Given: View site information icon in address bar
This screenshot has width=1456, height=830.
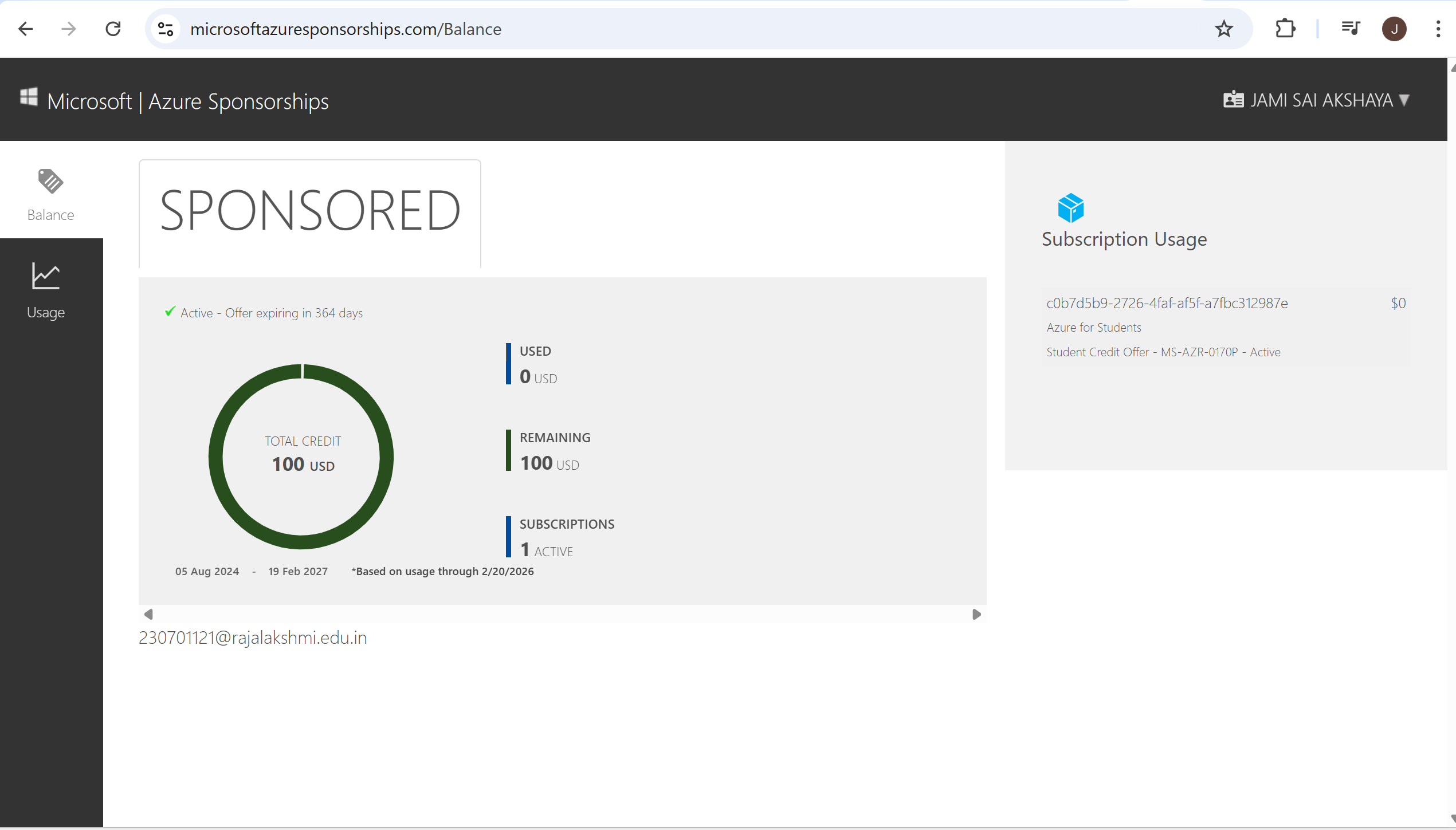Looking at the screenshot, I should coord(166,29).
